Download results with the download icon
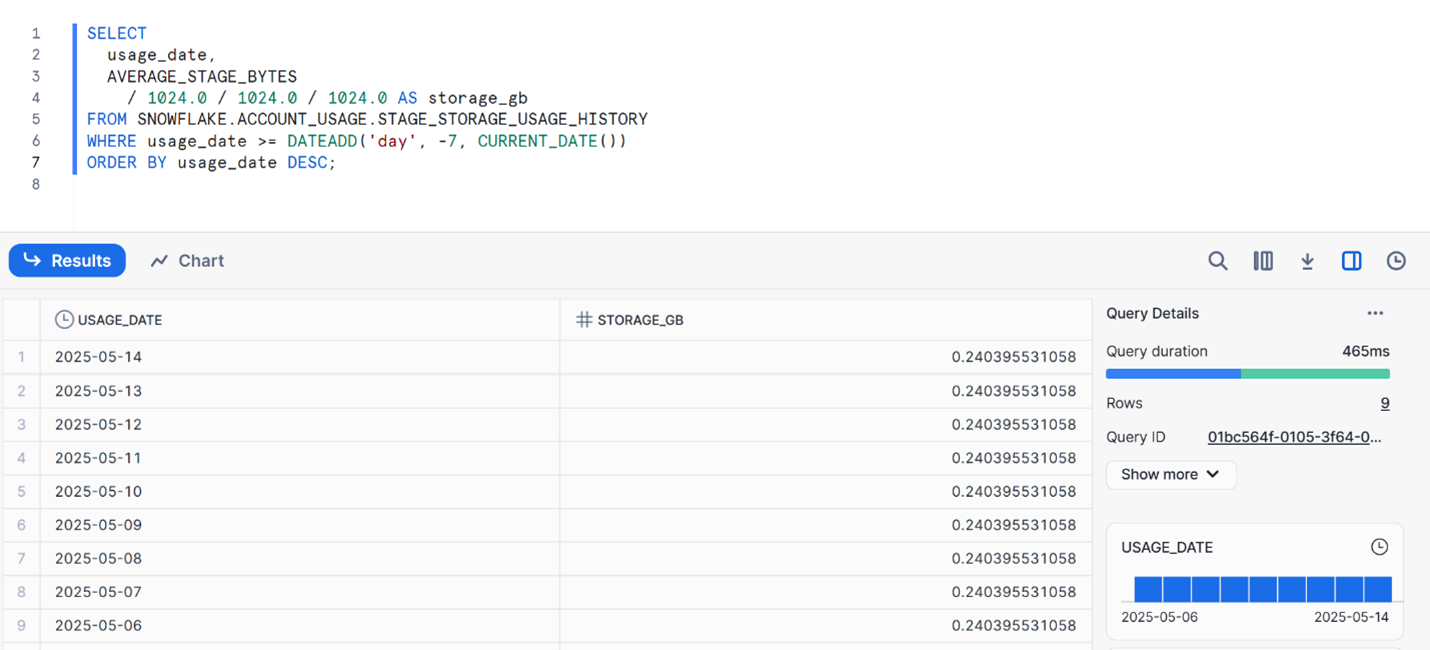The width and height of the screenshot is (1430, 650). [1307, 261]
